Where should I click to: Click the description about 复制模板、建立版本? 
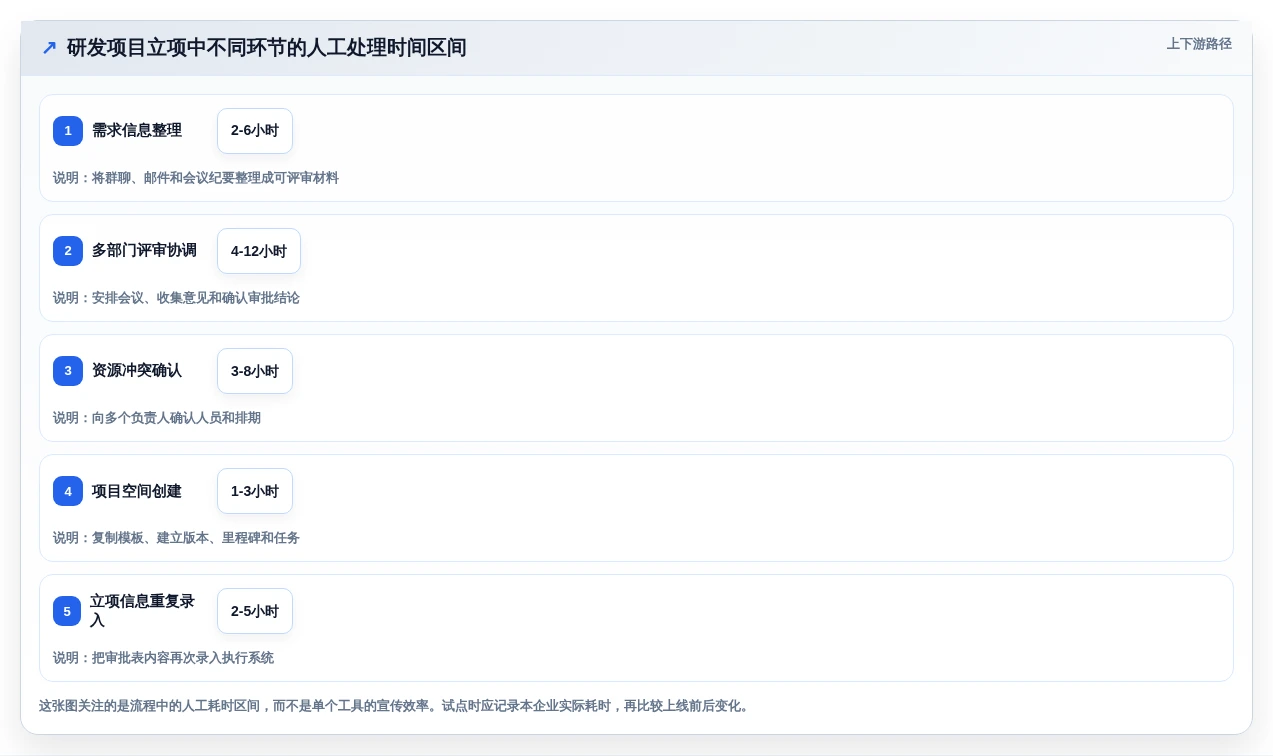click(x=176, y=538)
